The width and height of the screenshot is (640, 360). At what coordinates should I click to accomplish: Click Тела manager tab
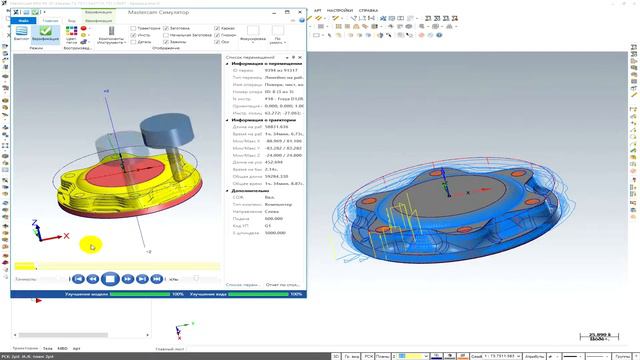(x=48, y=348)
